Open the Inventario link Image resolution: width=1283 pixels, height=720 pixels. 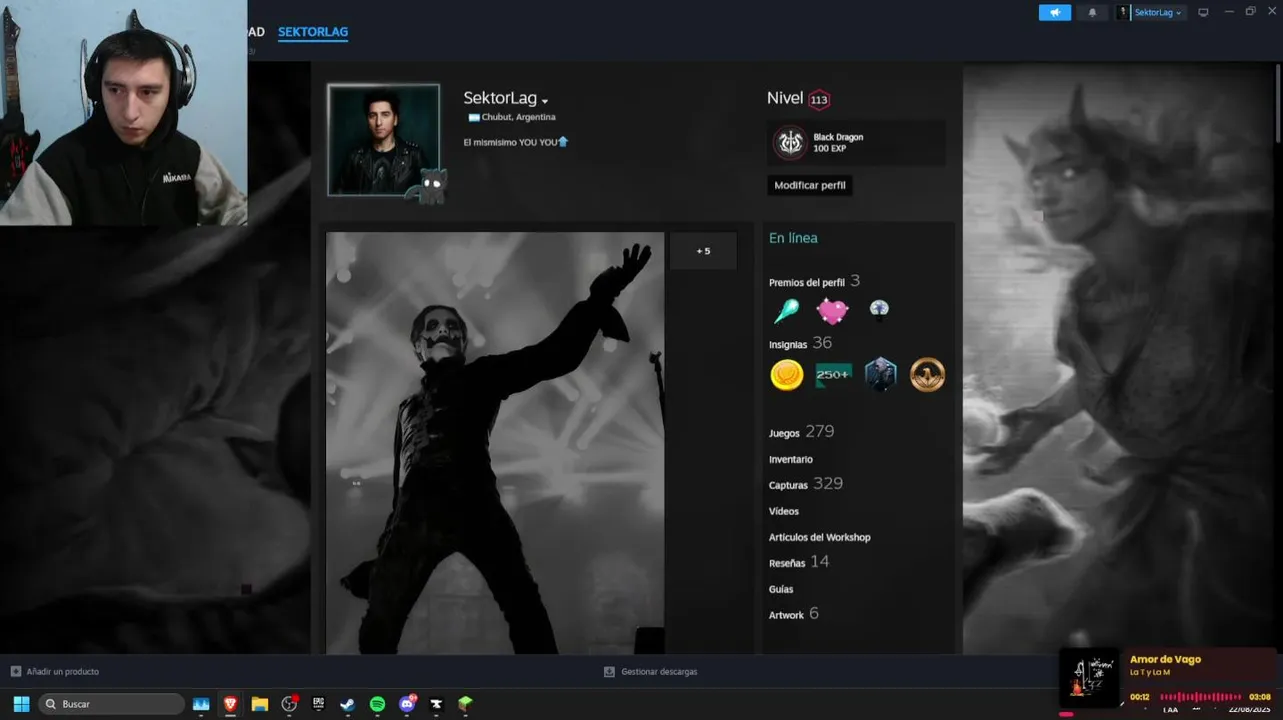tap(791, 460)
